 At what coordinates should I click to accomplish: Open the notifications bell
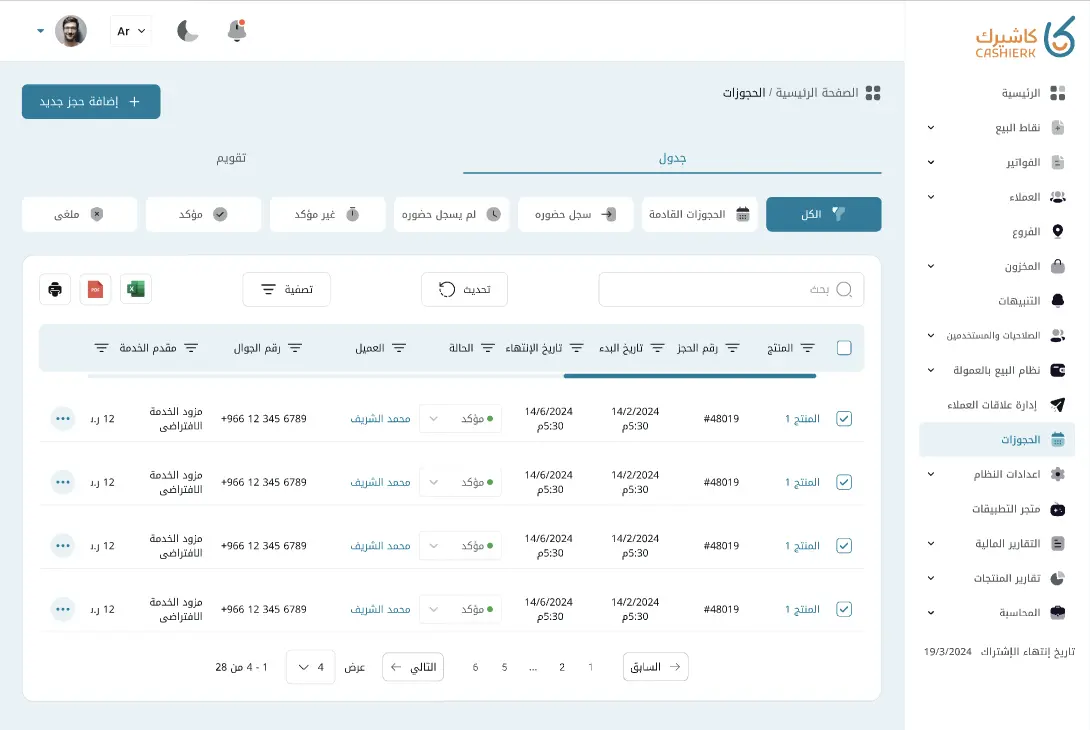coord(237,31)
